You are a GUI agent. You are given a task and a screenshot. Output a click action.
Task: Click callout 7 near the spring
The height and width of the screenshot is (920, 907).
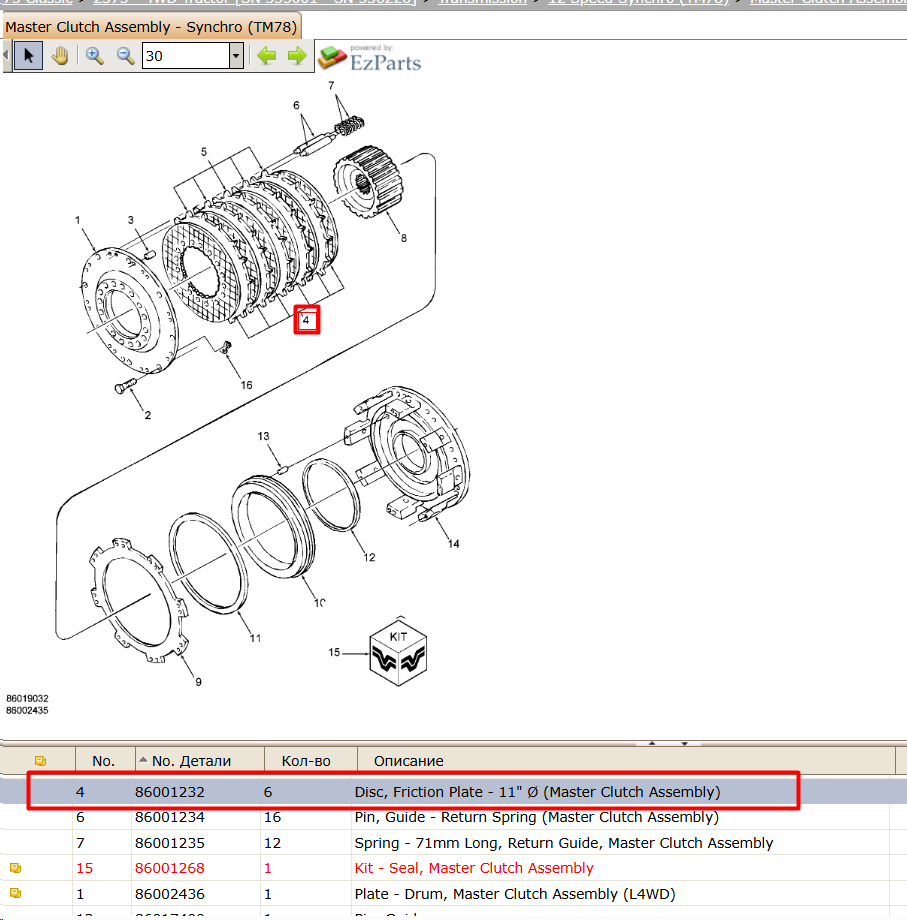331,86
